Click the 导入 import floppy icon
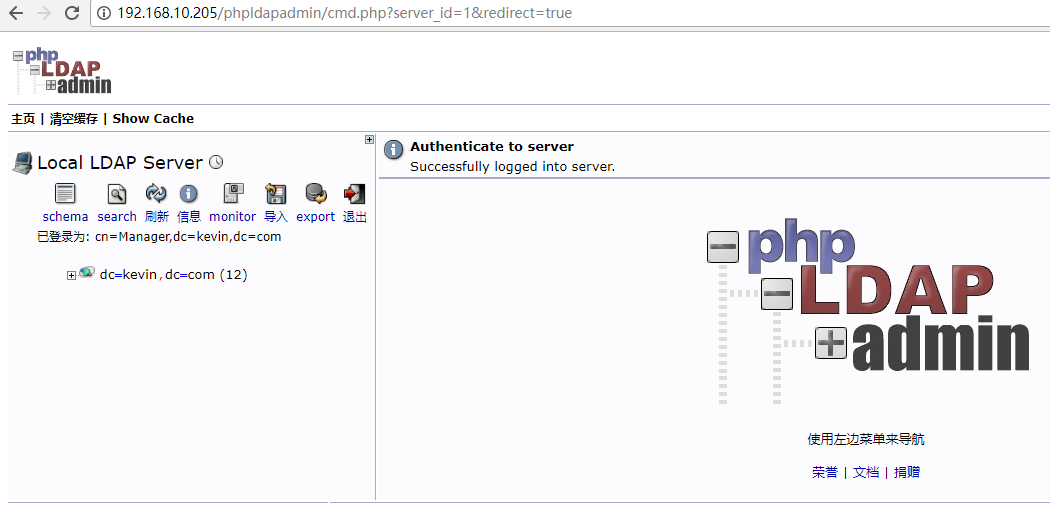 [x=275, y=194]
